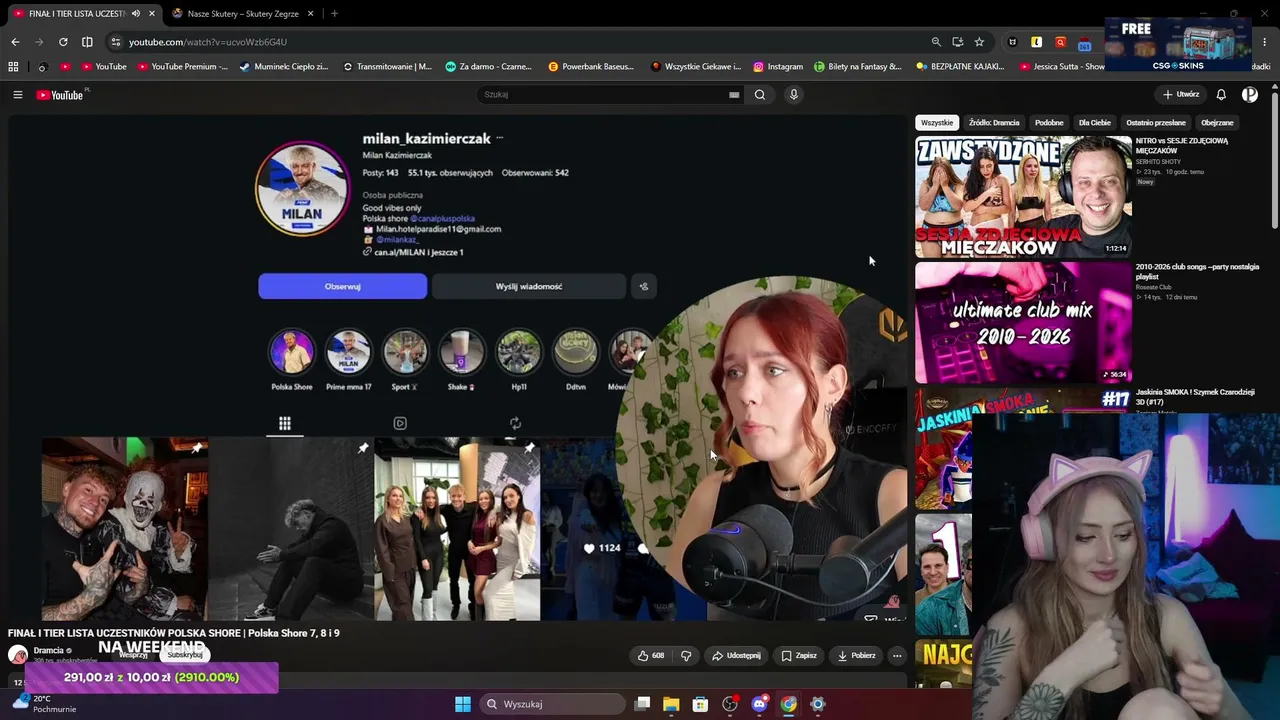Screen dimensions: 1280x720
Task: Click the Udostępnij share button
Action: click(x=736, y=656)
